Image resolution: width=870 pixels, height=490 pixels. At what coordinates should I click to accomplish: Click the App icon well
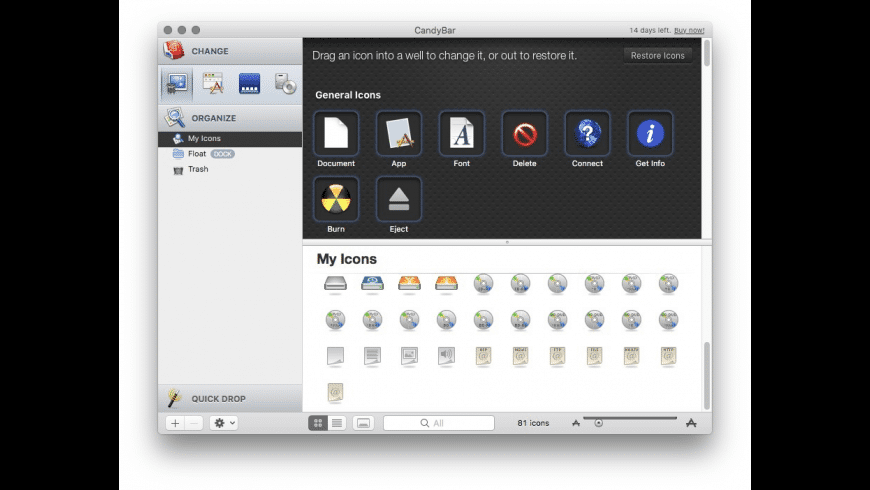pos(399,134)
